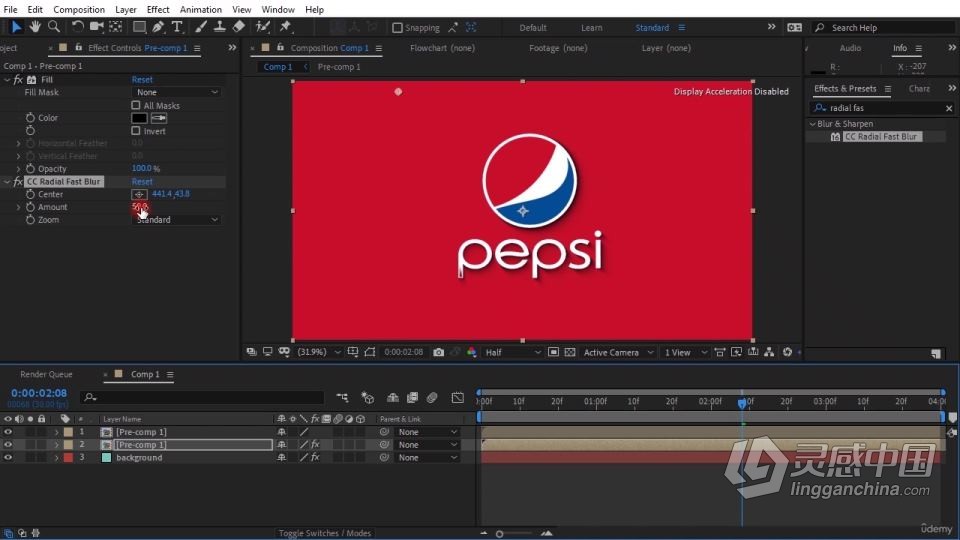Viewport: 960px width, 540px height.
Task: Toggle Region of Interest icon
Action: [x=553, y=352]
